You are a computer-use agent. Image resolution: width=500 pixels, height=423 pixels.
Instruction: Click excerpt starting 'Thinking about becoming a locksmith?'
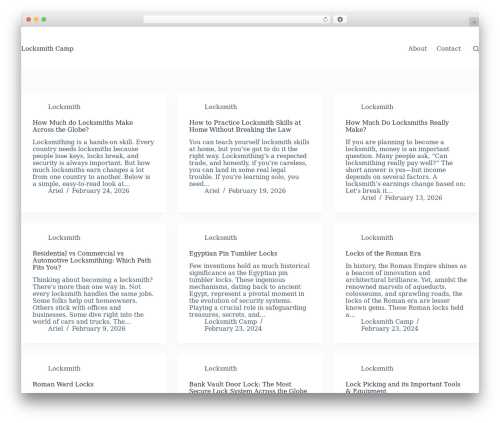click(93, 301)
